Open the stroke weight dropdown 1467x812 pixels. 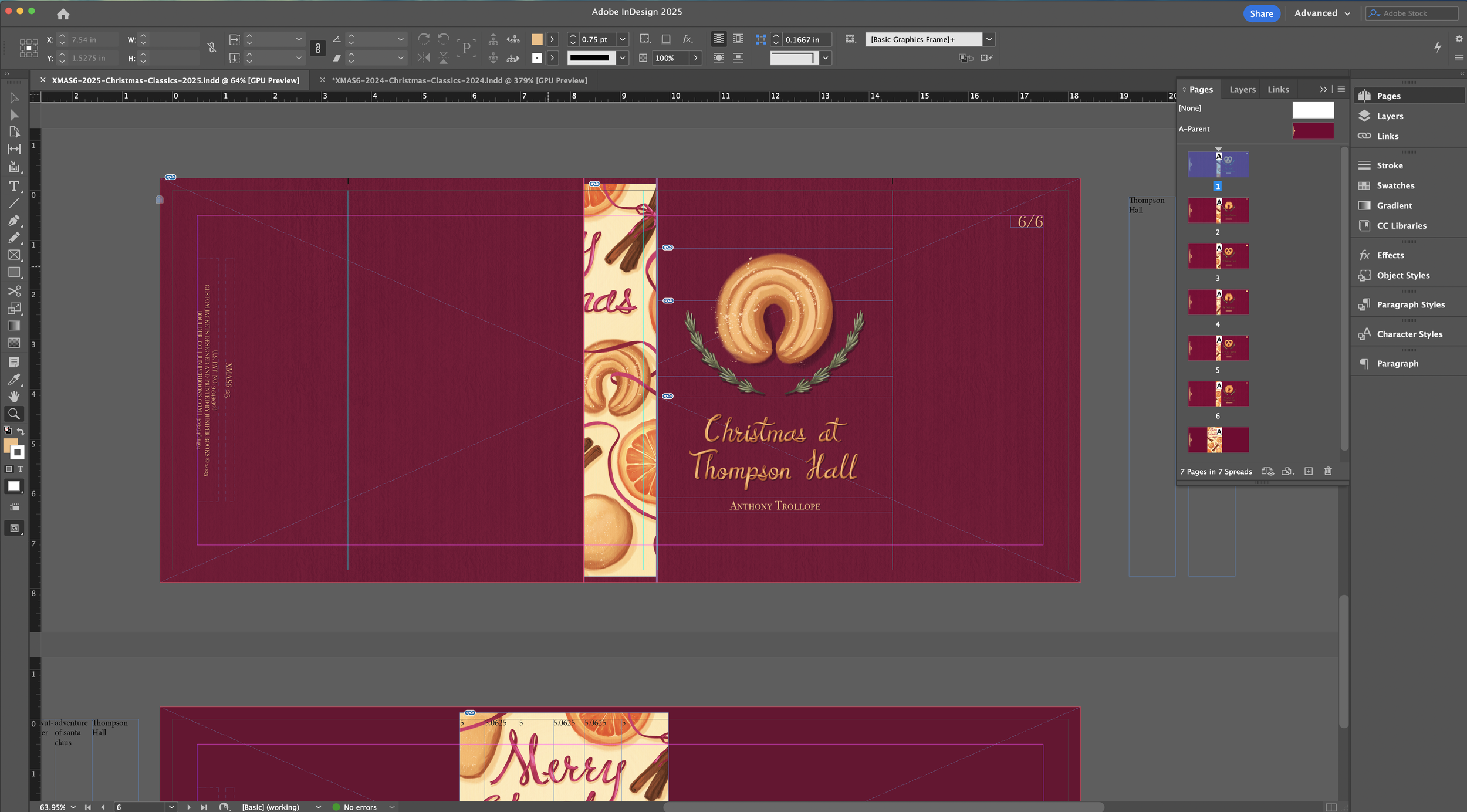[x=623, y=39]
